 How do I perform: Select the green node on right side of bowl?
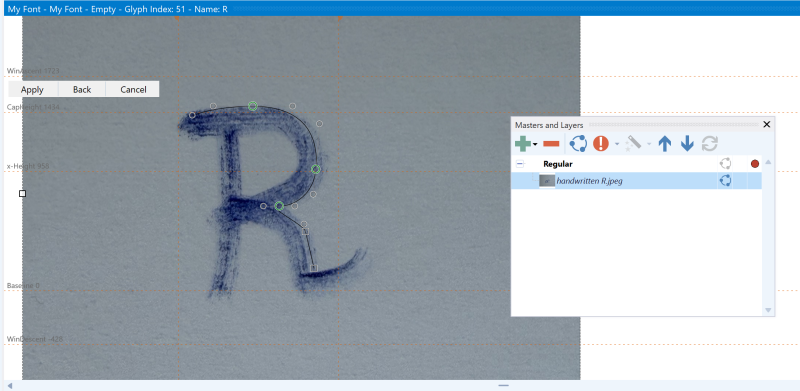[316, 169]
